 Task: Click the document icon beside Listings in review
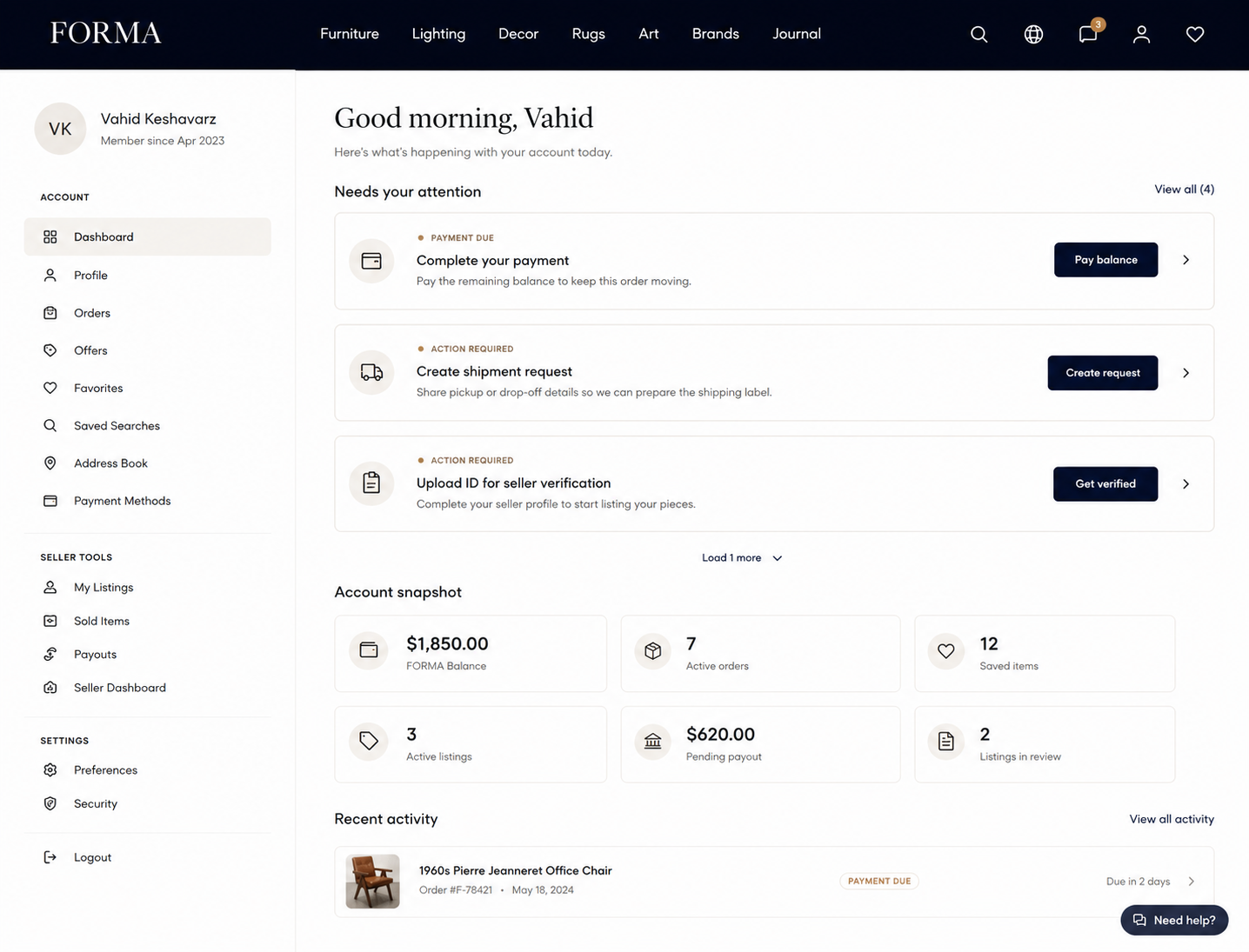click(946, 741)
